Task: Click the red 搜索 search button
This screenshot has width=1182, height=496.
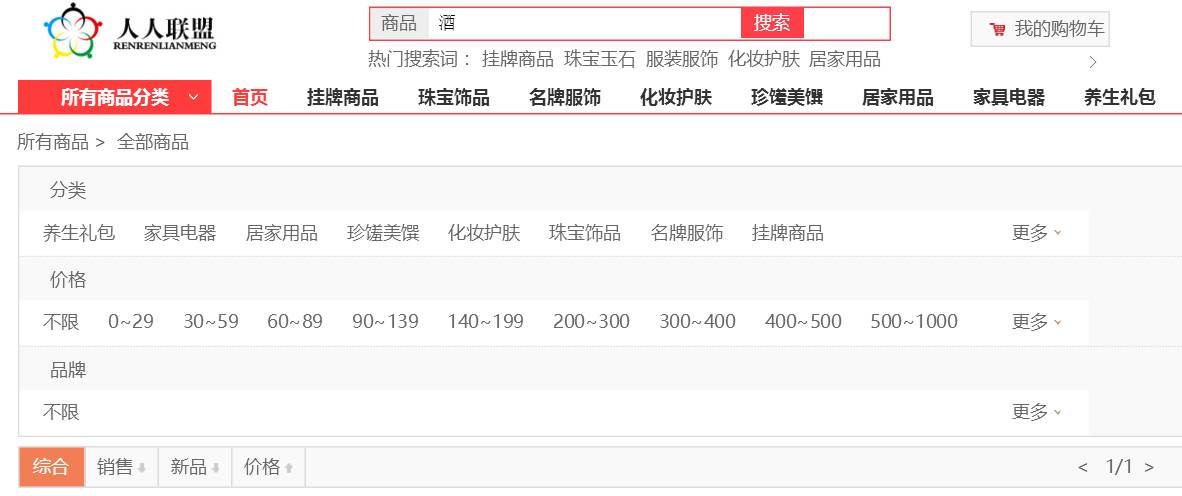Action: tap(772, 24)
